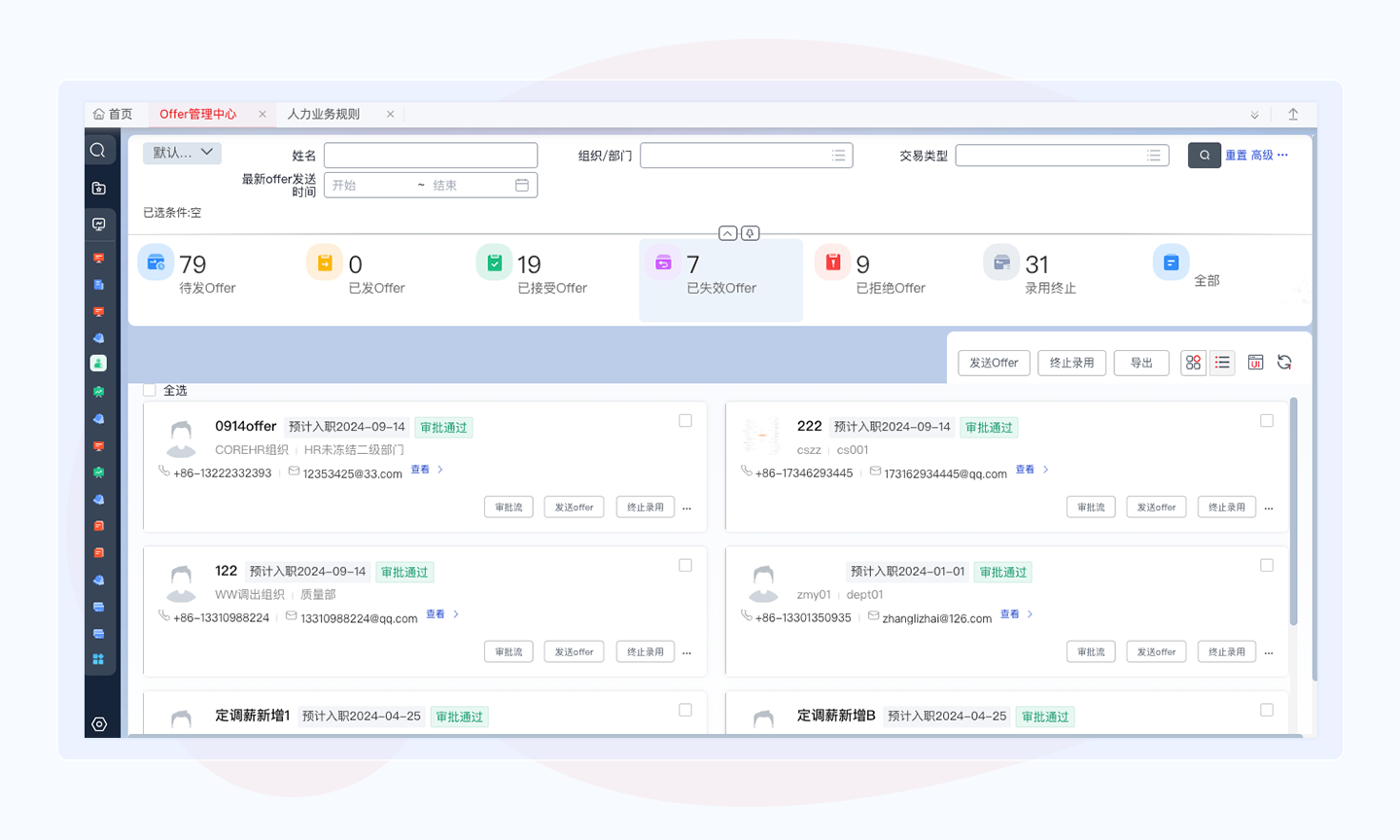
Task: Open the sidebar search icon
Action: click(x=98, y=151)
